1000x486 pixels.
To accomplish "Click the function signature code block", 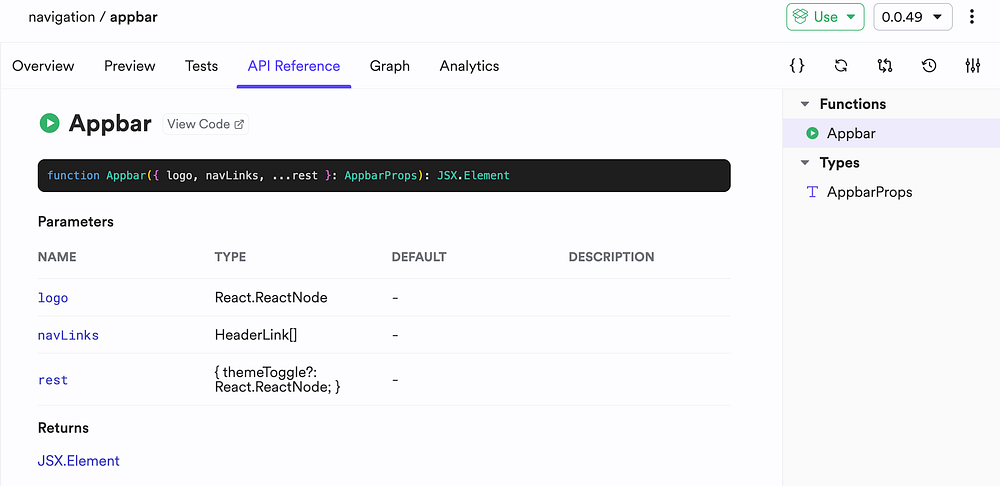I will coord(384,176).
